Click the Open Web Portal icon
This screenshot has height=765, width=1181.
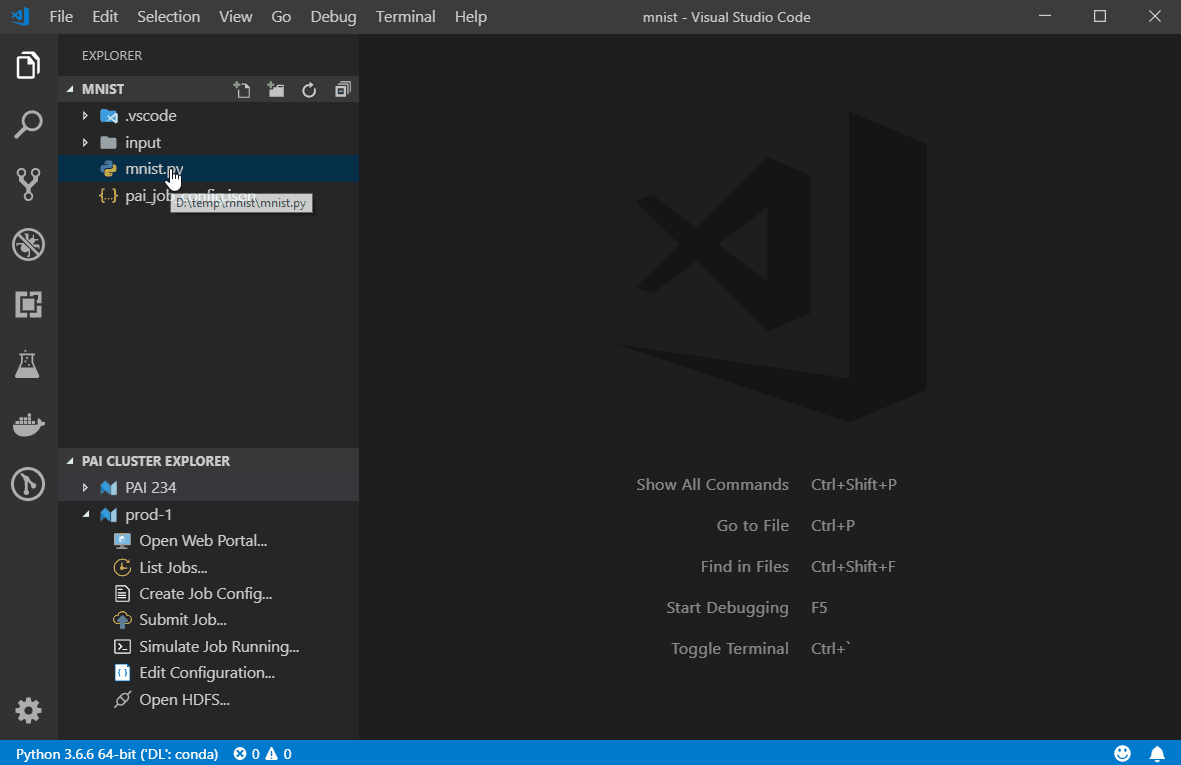122,541
